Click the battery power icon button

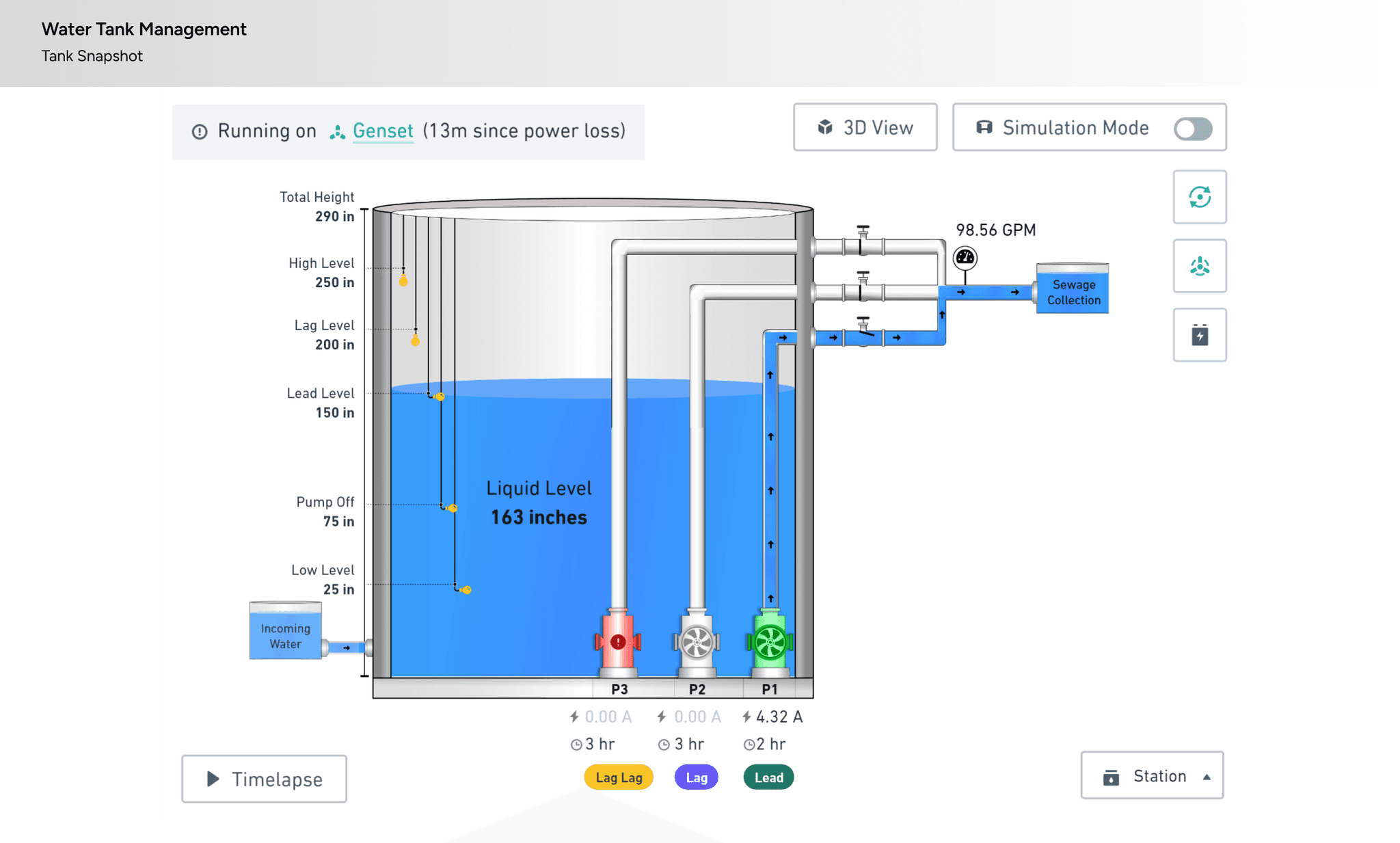1199,335
